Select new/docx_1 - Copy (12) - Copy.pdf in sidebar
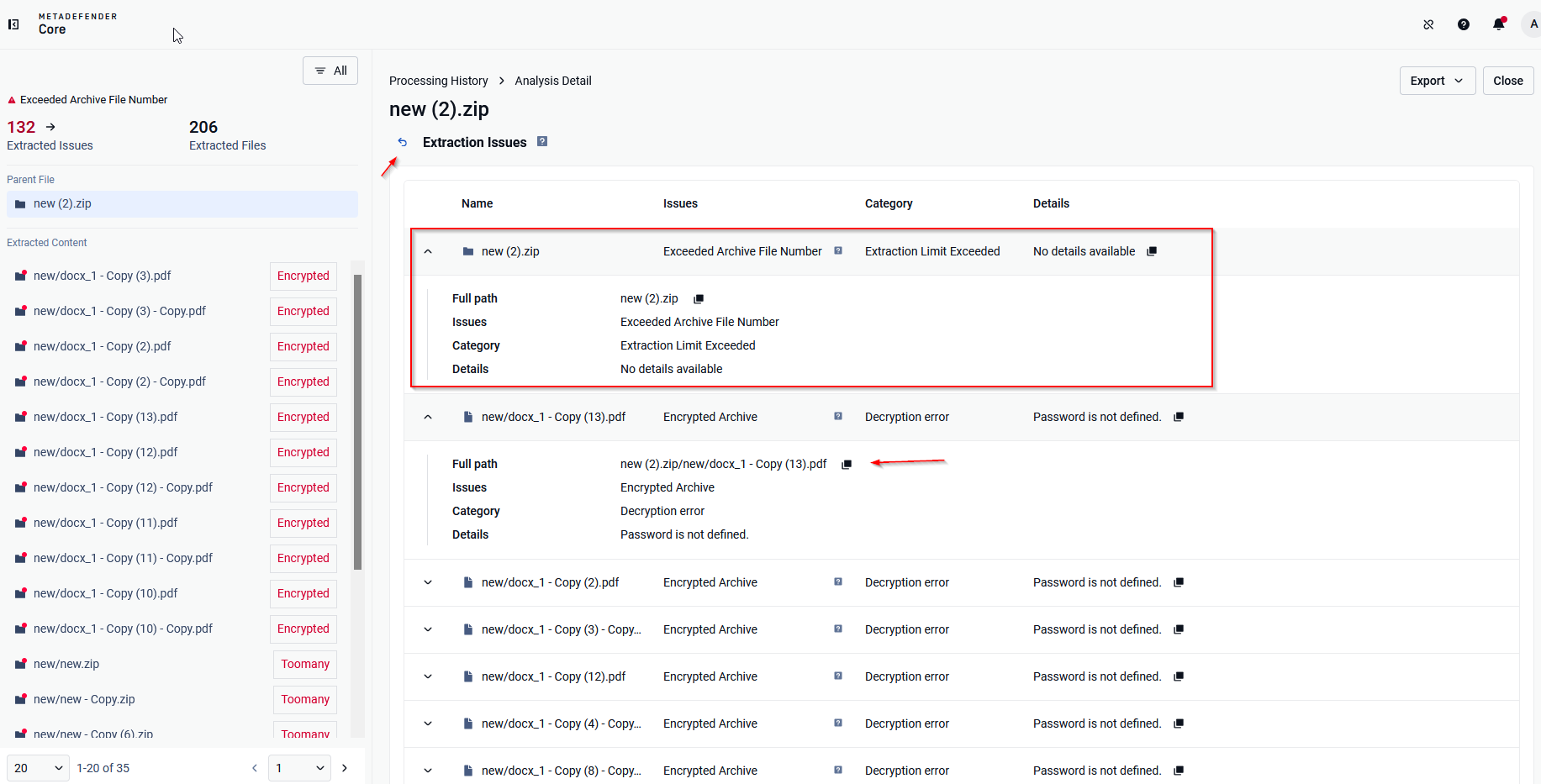Screen dimensions: 1541x784 (x=123, y=487)
